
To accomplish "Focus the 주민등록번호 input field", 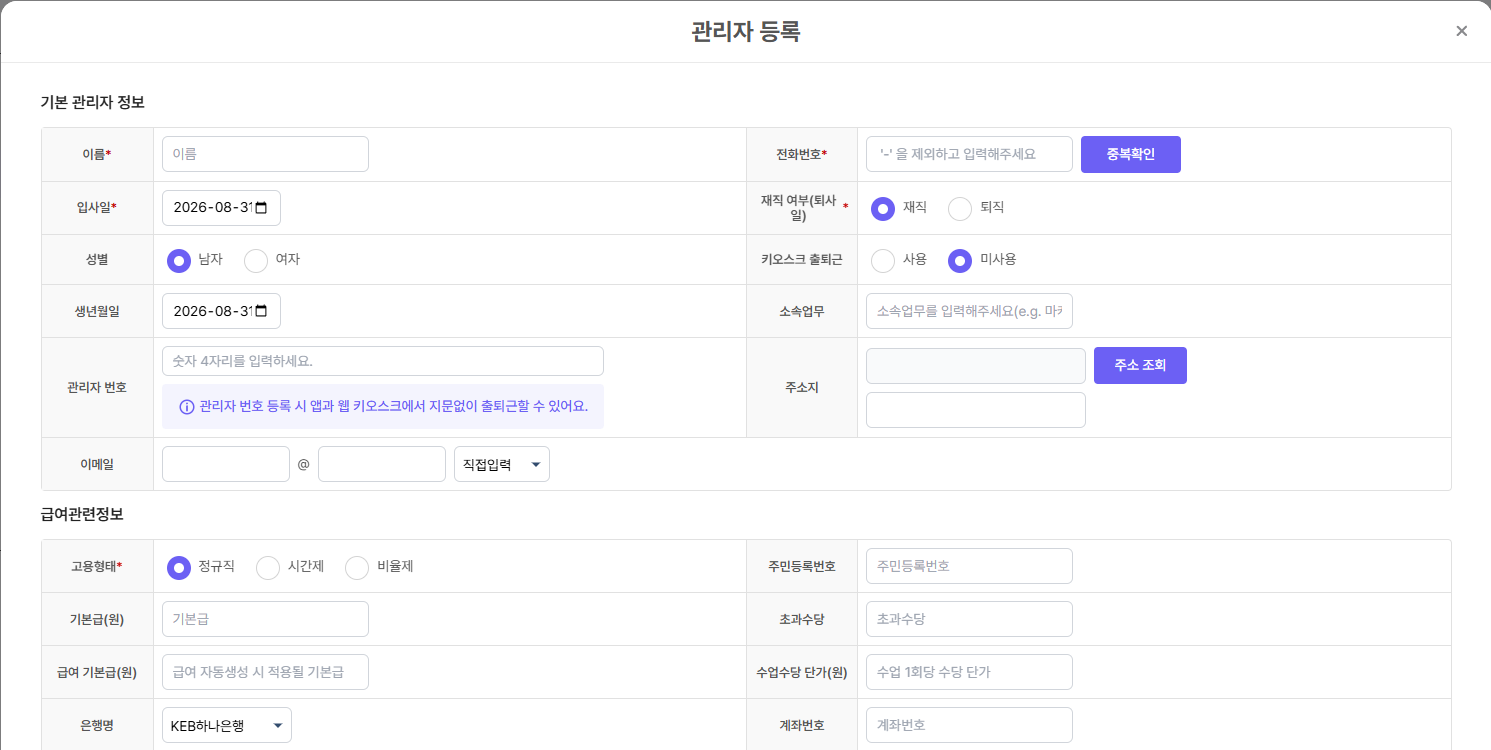I will pos(969,566).
